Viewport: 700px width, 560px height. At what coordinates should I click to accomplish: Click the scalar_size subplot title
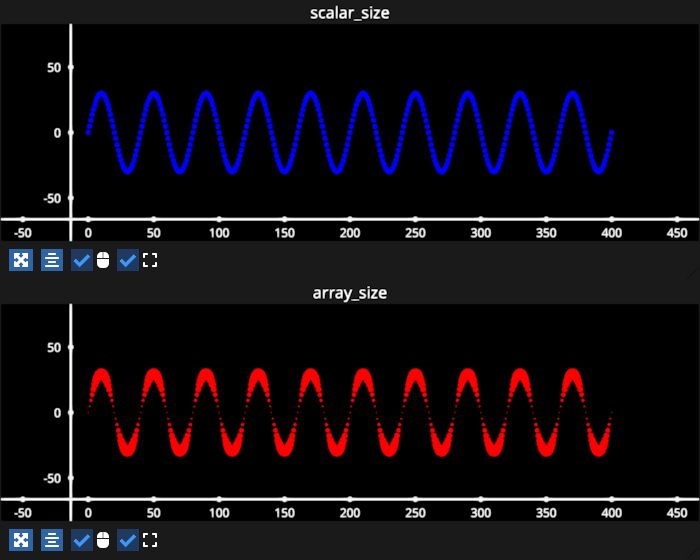pyautogui.click(x=349, y=12)
